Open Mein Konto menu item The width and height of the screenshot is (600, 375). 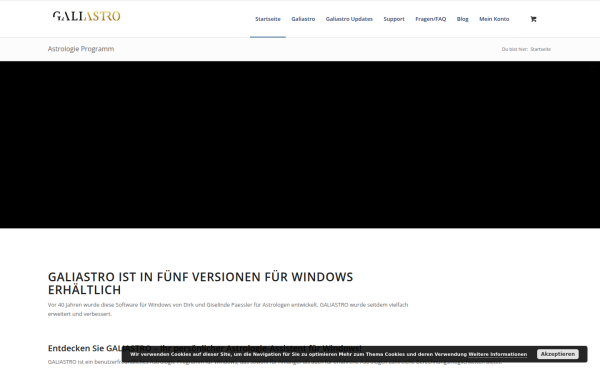coord(494,19)
